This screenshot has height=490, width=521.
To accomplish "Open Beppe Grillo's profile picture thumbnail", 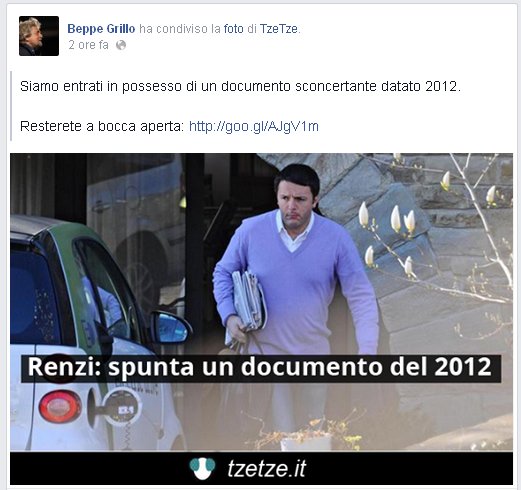I will pyautogui.click(x=39, y=36).
